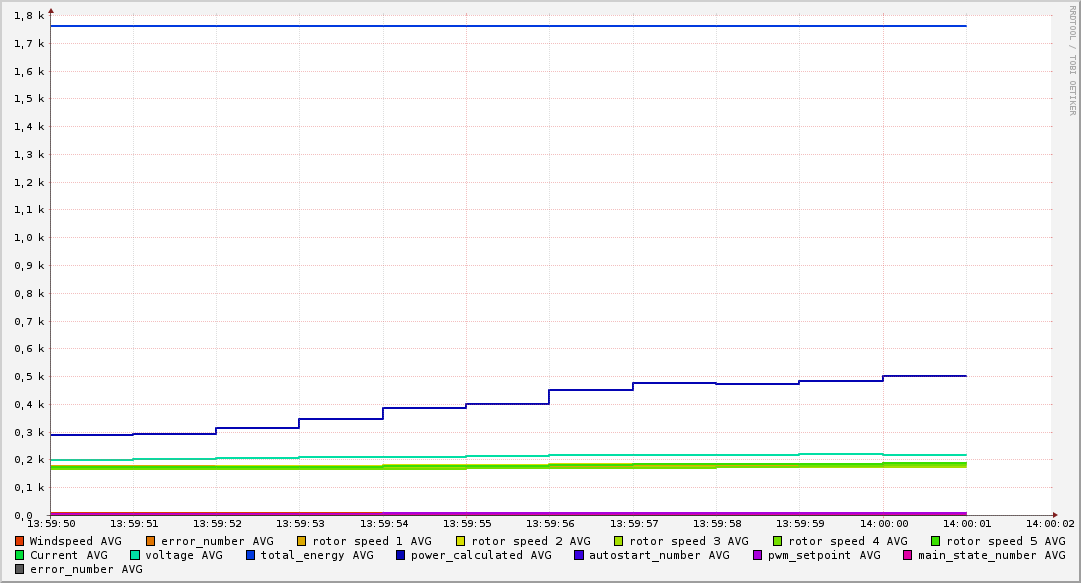The height and width of the screenshot is (583, 1081).
Task: Select the rotor speed 4 AVG label
Action: (x=847, y=541)
